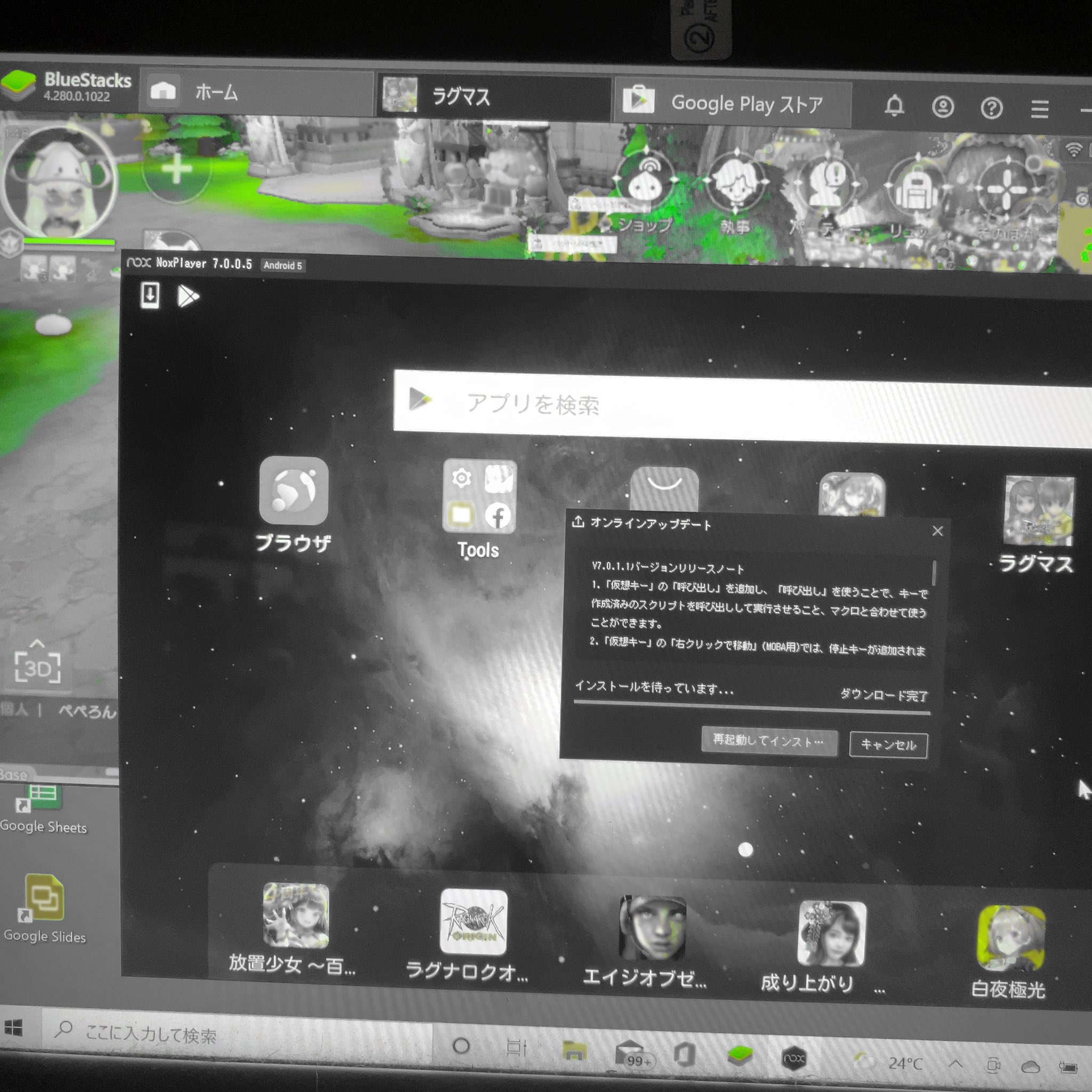The height and width of the screenshot is (1092, 1092).
Task: Click the 24°C weather widget
Action: [889, 1063]
